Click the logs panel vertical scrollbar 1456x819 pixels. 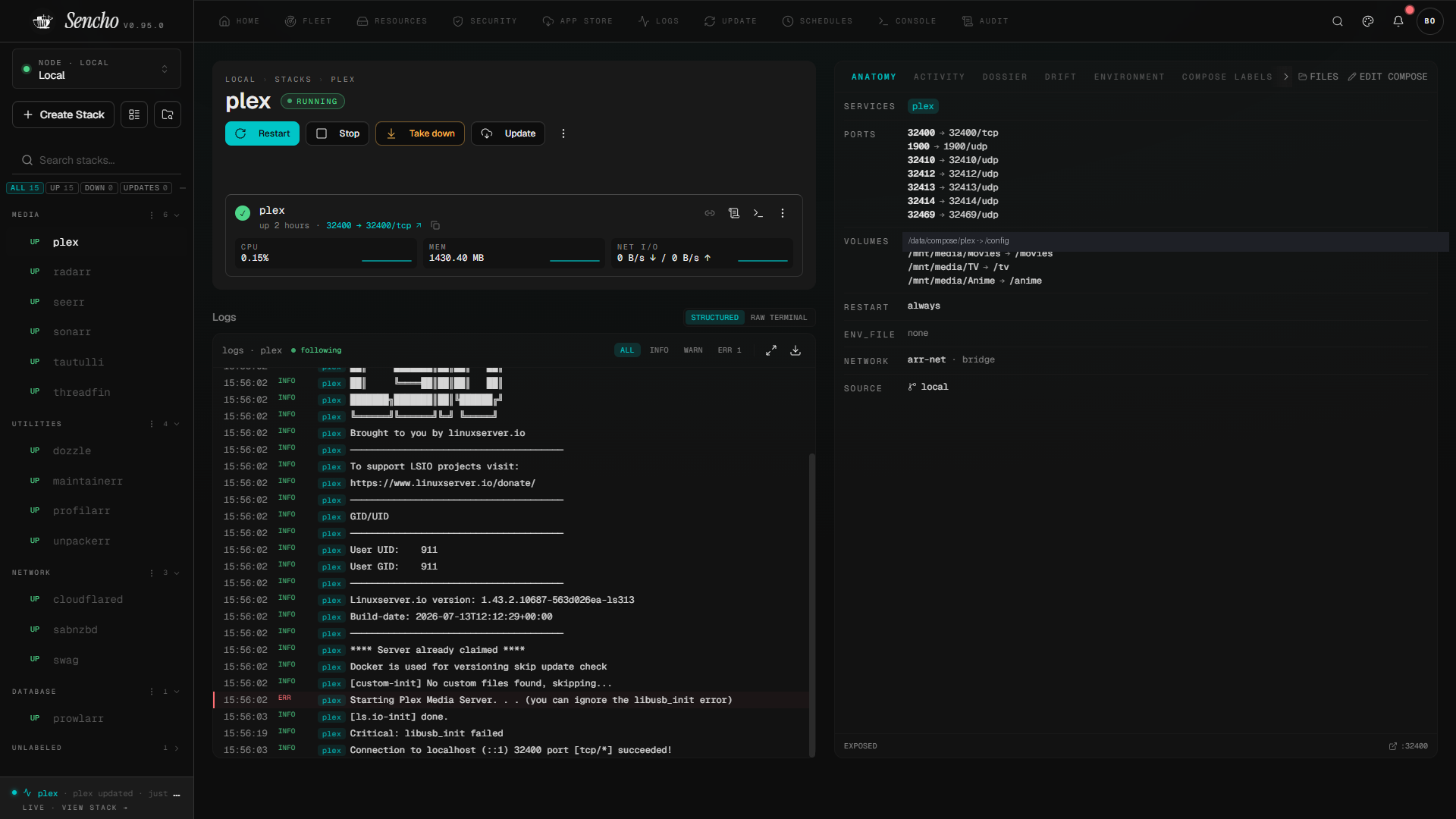811,605
